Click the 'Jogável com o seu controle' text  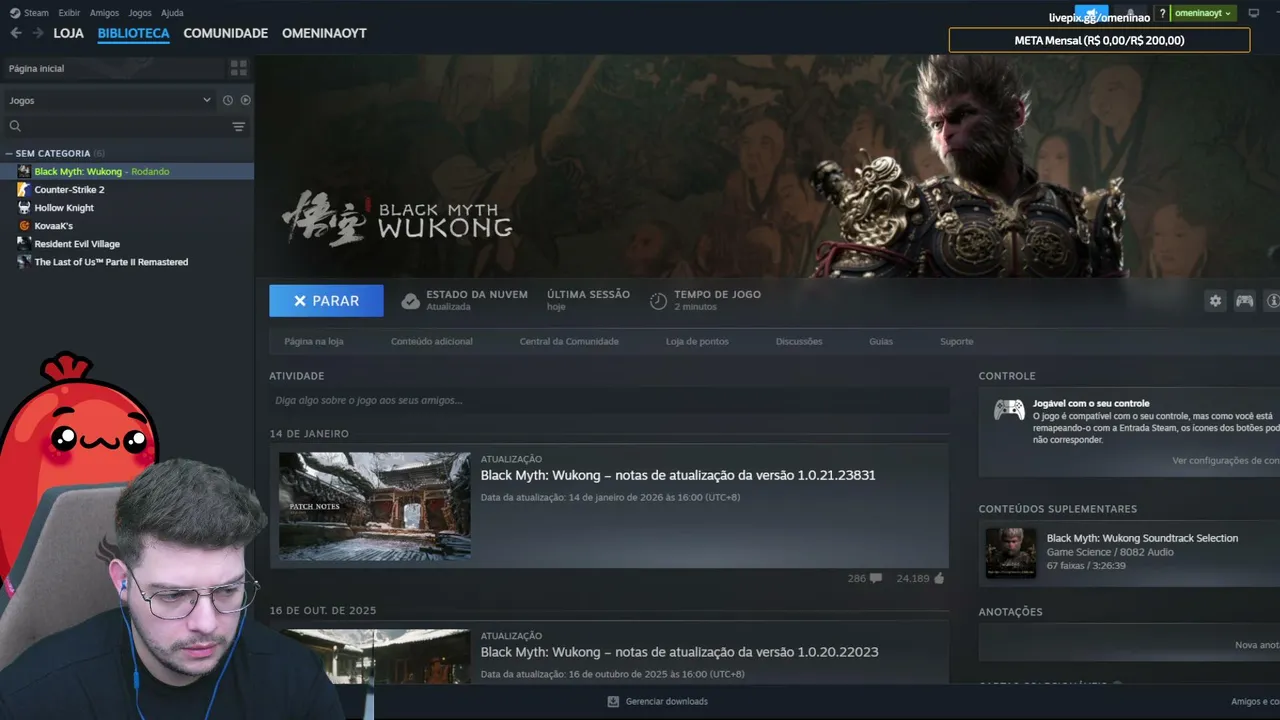1091,403
